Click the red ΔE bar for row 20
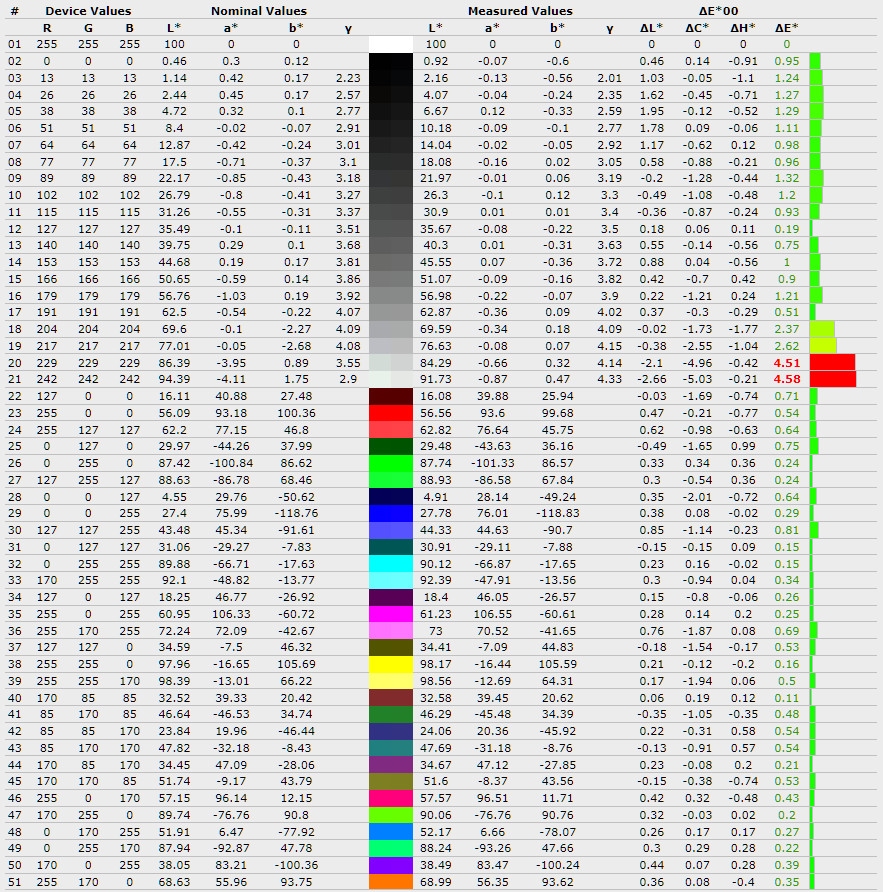This screenshot has width=883, height=892. [x=832, y=362]
